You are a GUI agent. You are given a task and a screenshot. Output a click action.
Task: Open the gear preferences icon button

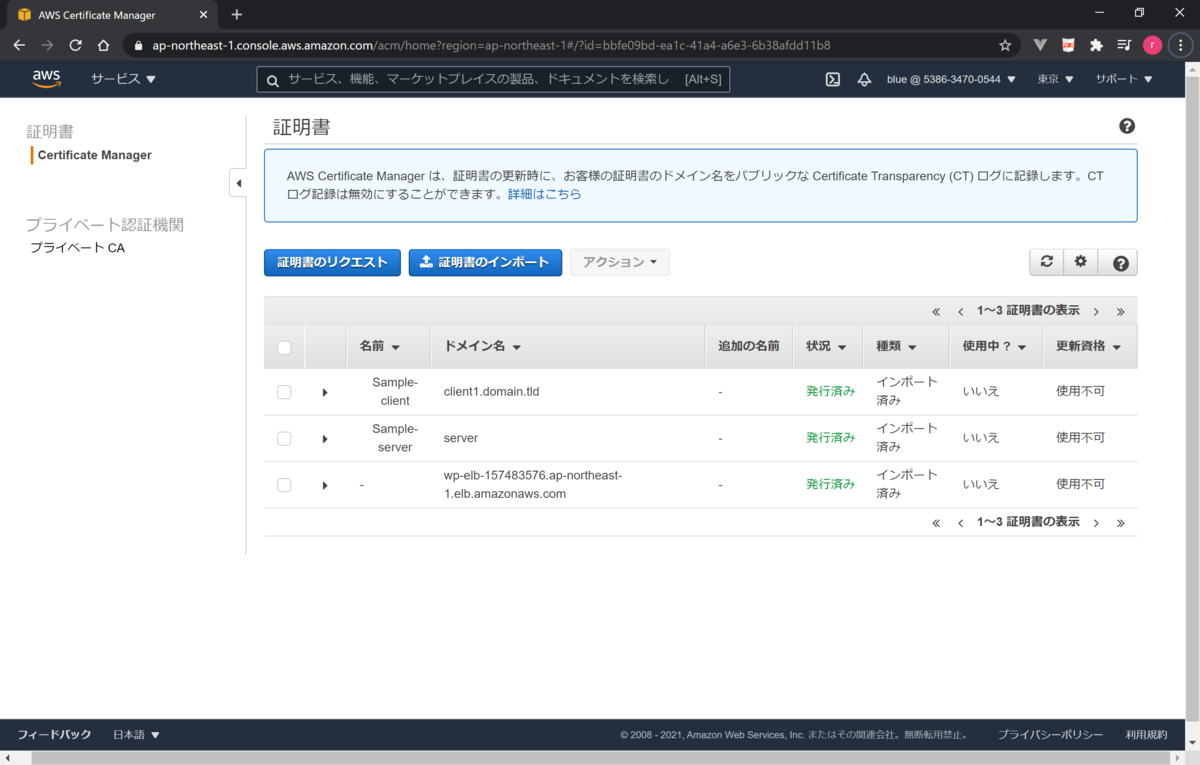click(x=1080, y=262)
